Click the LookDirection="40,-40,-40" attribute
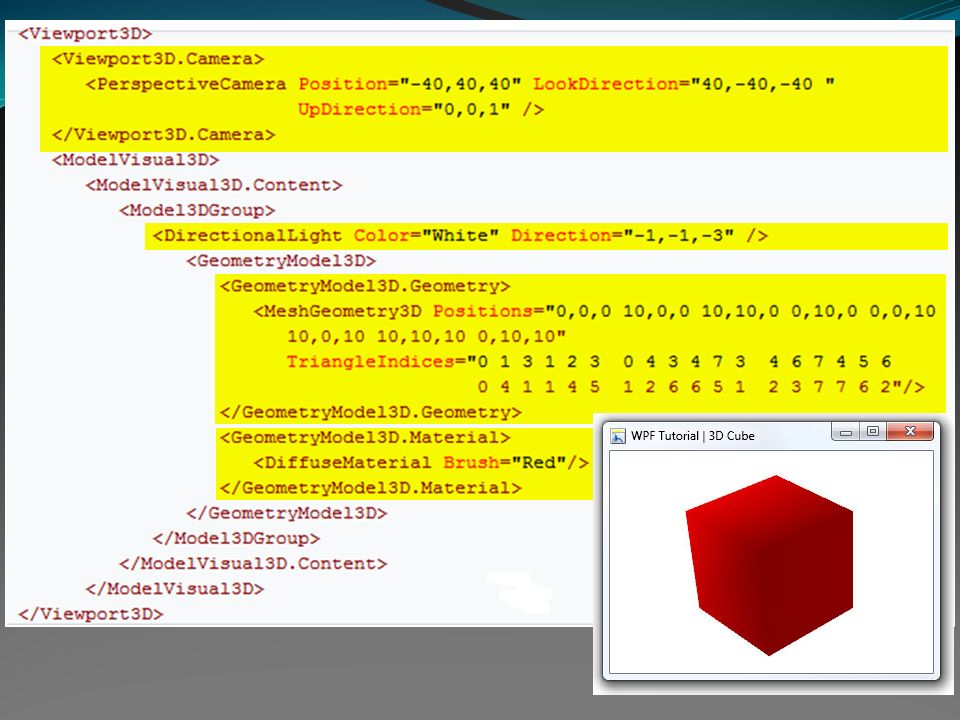 pyautogui.click(x=683, y=84)
